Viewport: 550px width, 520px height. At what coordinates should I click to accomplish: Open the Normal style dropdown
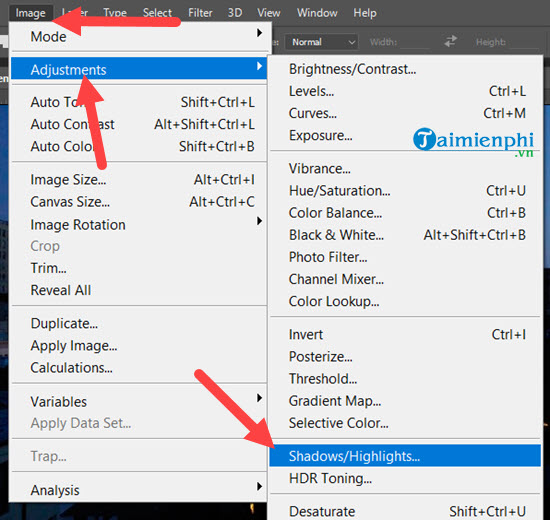[x=322, y=42]
